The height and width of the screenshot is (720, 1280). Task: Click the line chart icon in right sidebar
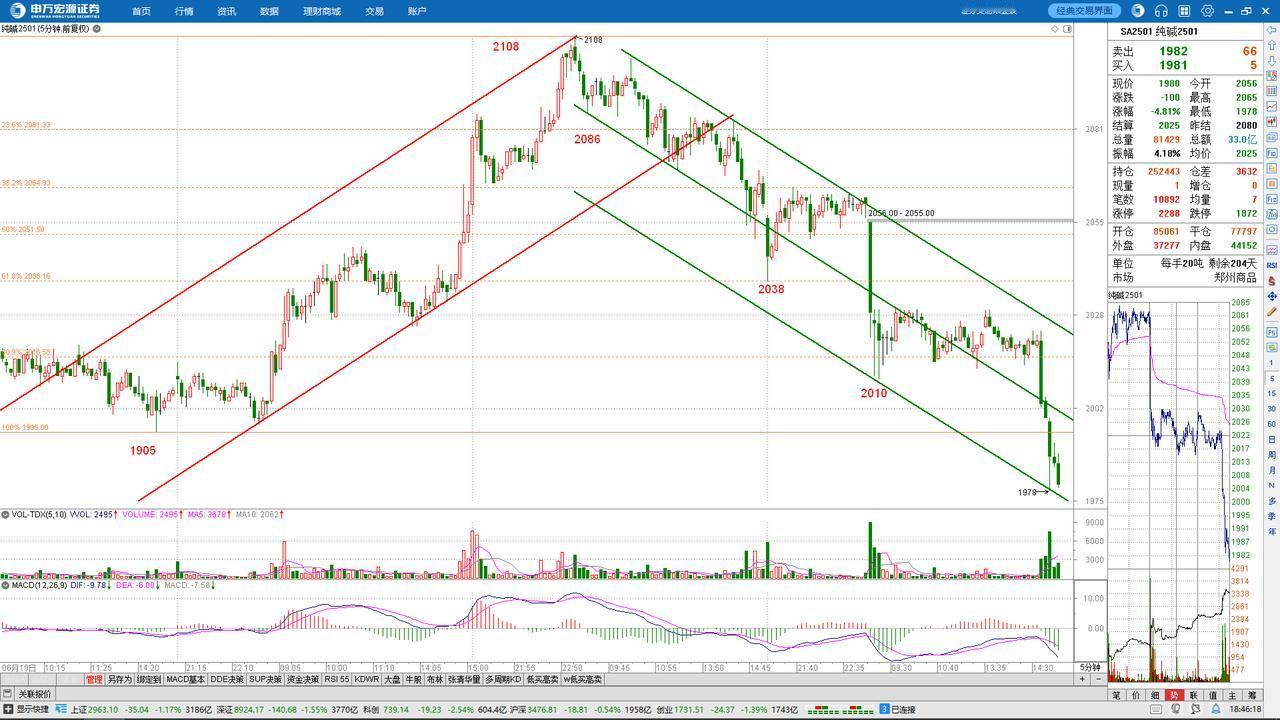click(1271, 106)
